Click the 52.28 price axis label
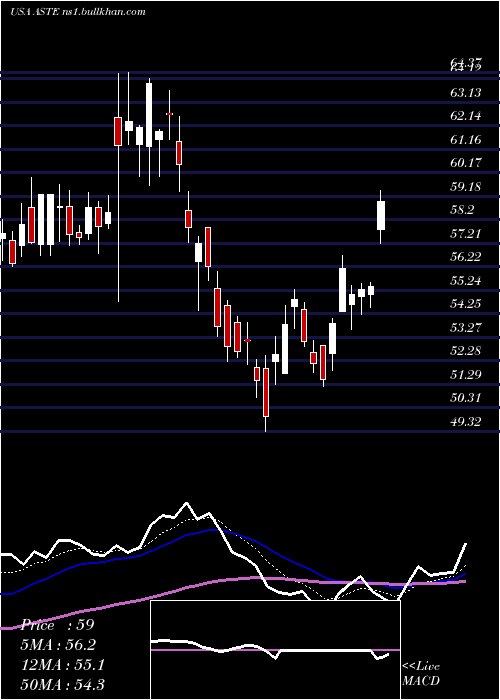 (466, 350)
